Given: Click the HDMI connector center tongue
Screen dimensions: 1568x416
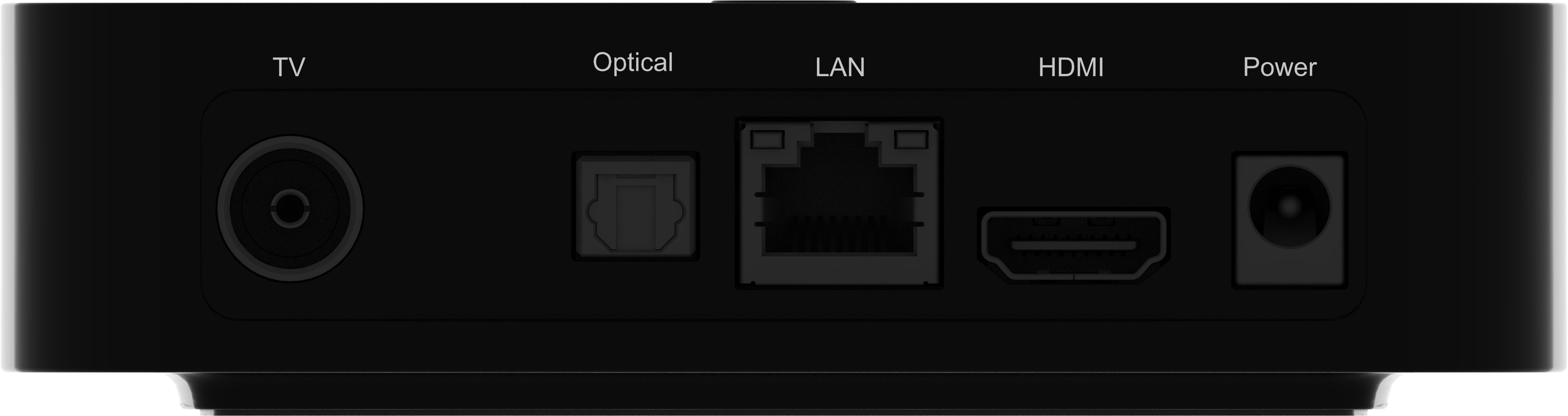Looking at the screenshot, I should (x=1074, y=245).
